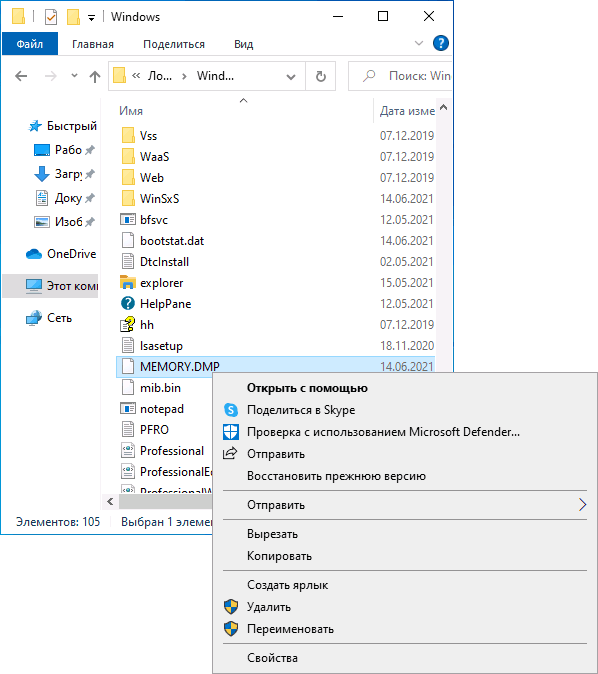
Task: Click the Microsoft Defender shield icon
Action: 231,432
